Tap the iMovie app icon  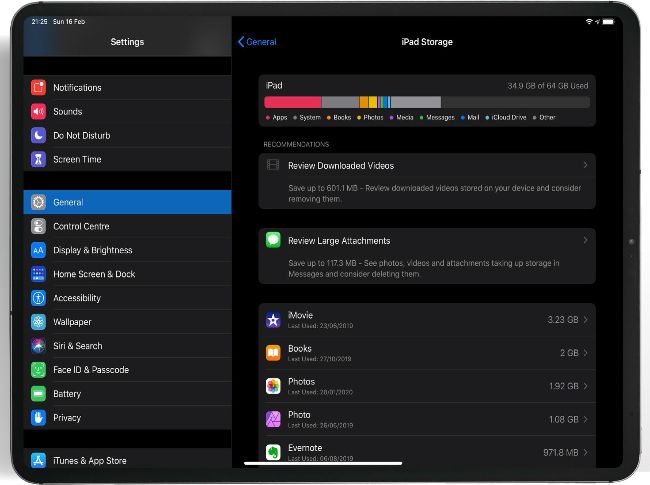[x=273, y=320]
